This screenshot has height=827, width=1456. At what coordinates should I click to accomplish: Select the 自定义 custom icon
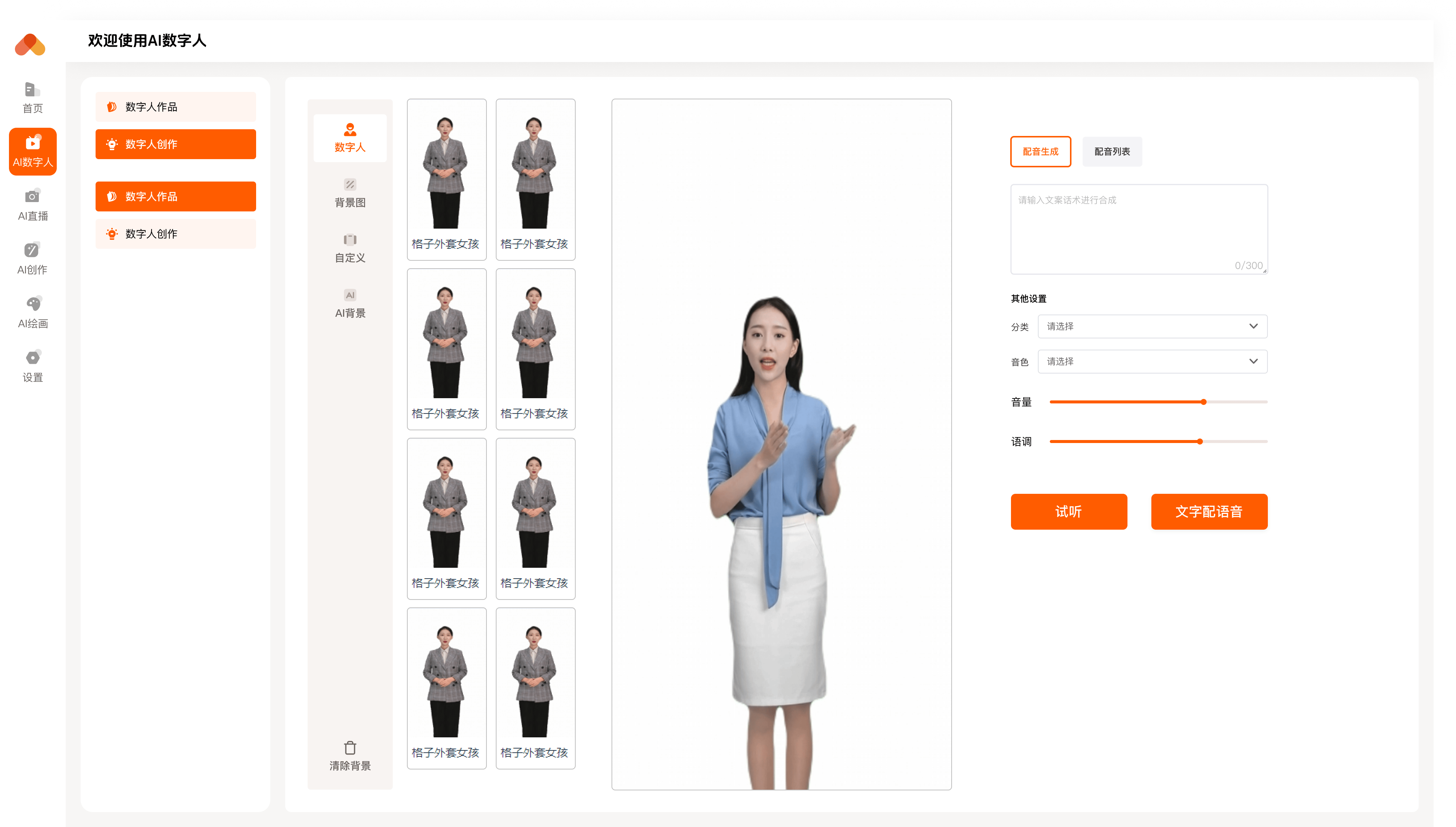[x=350, y=240]
